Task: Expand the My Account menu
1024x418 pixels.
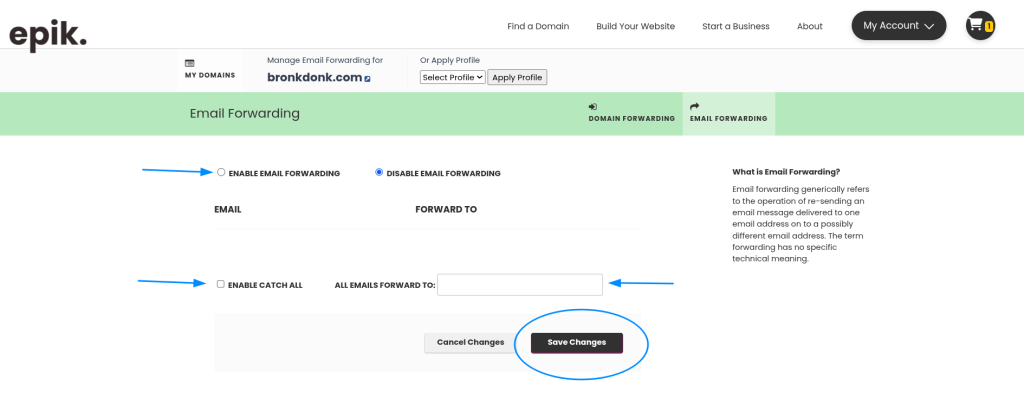Action: 898,26
